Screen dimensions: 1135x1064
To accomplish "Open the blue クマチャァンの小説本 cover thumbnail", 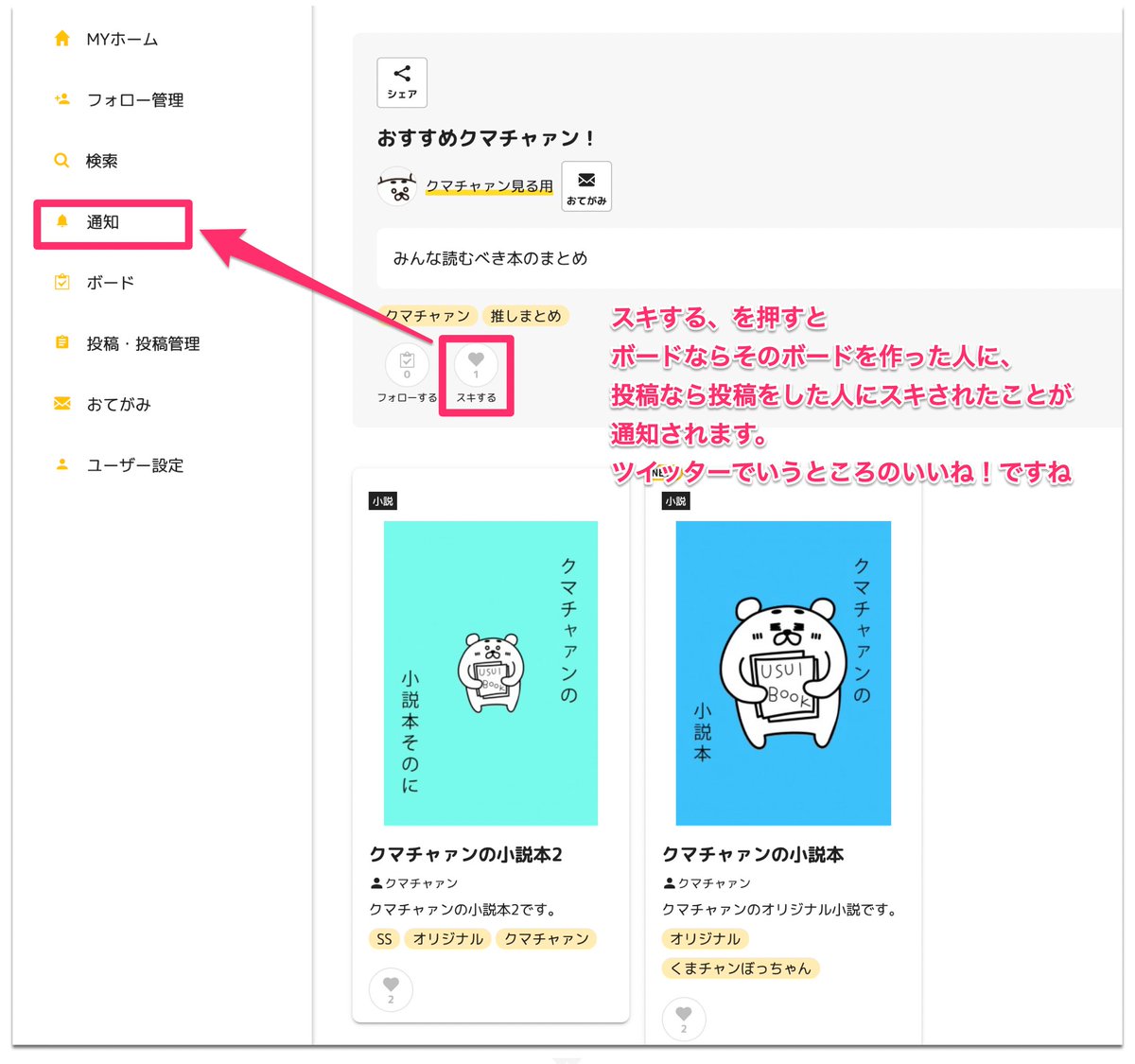I will coord(783,672).
